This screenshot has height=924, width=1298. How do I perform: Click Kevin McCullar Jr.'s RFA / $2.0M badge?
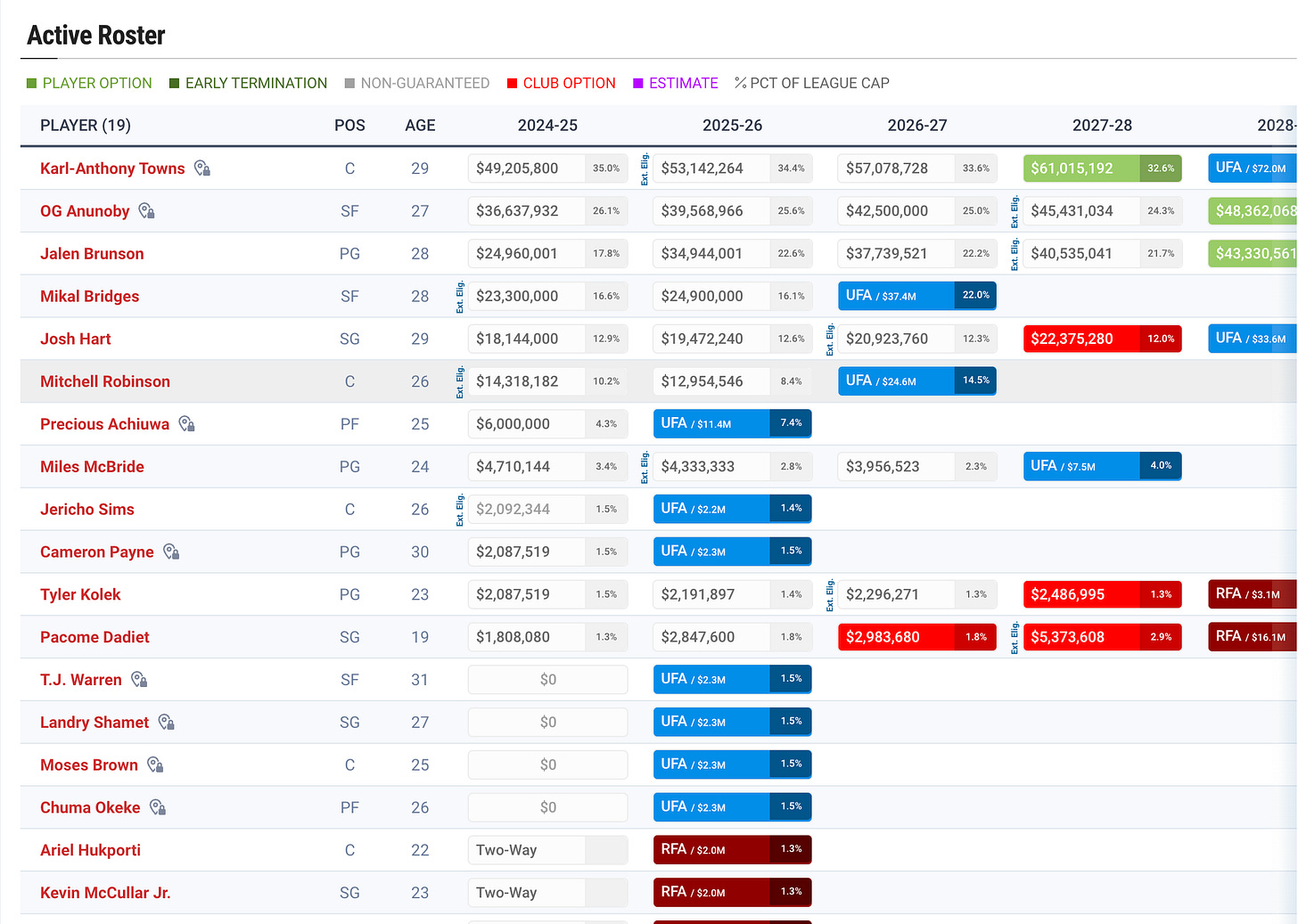(x=732, y=892)
